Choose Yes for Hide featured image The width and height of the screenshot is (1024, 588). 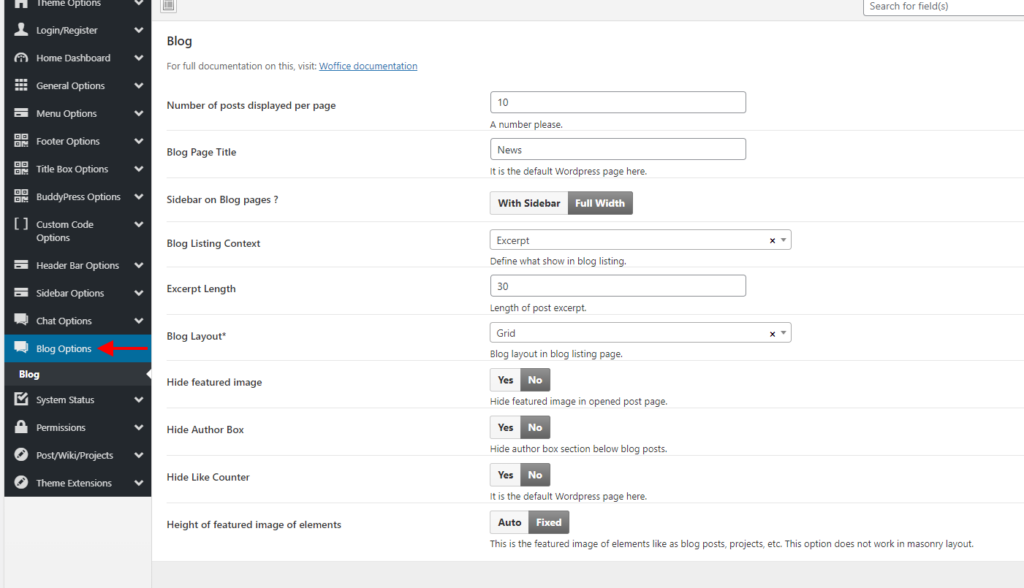(505, 380)
